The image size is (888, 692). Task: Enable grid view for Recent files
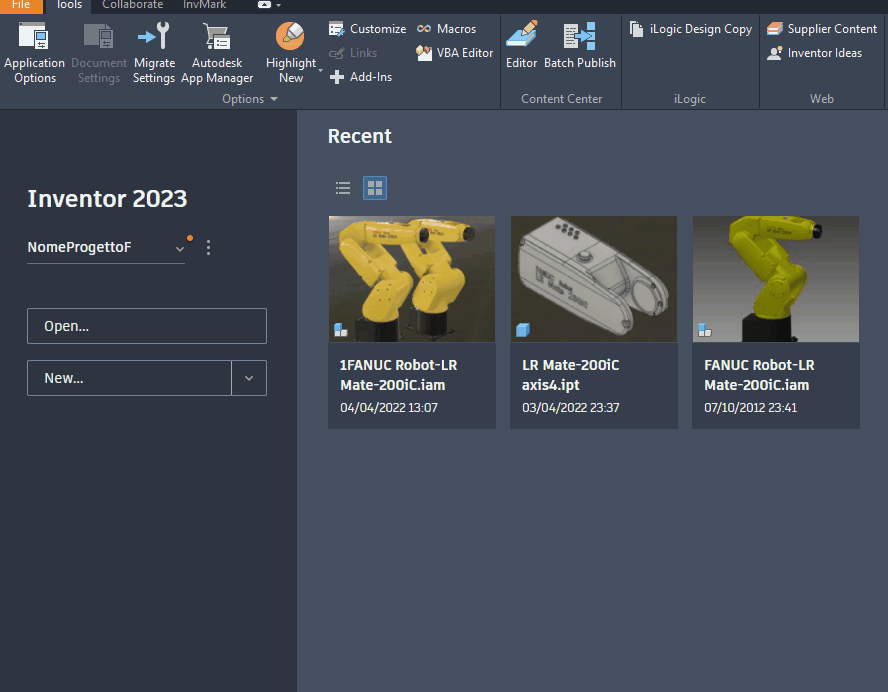pyautogui.click(x=374, y=187)
